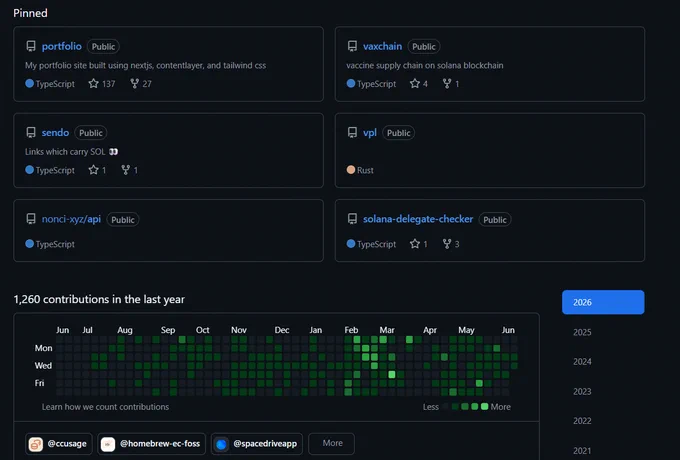Screen dimensions: 680x460
Task: Click the TypeScript language dot on portfolio
Action: pos(29,83)
